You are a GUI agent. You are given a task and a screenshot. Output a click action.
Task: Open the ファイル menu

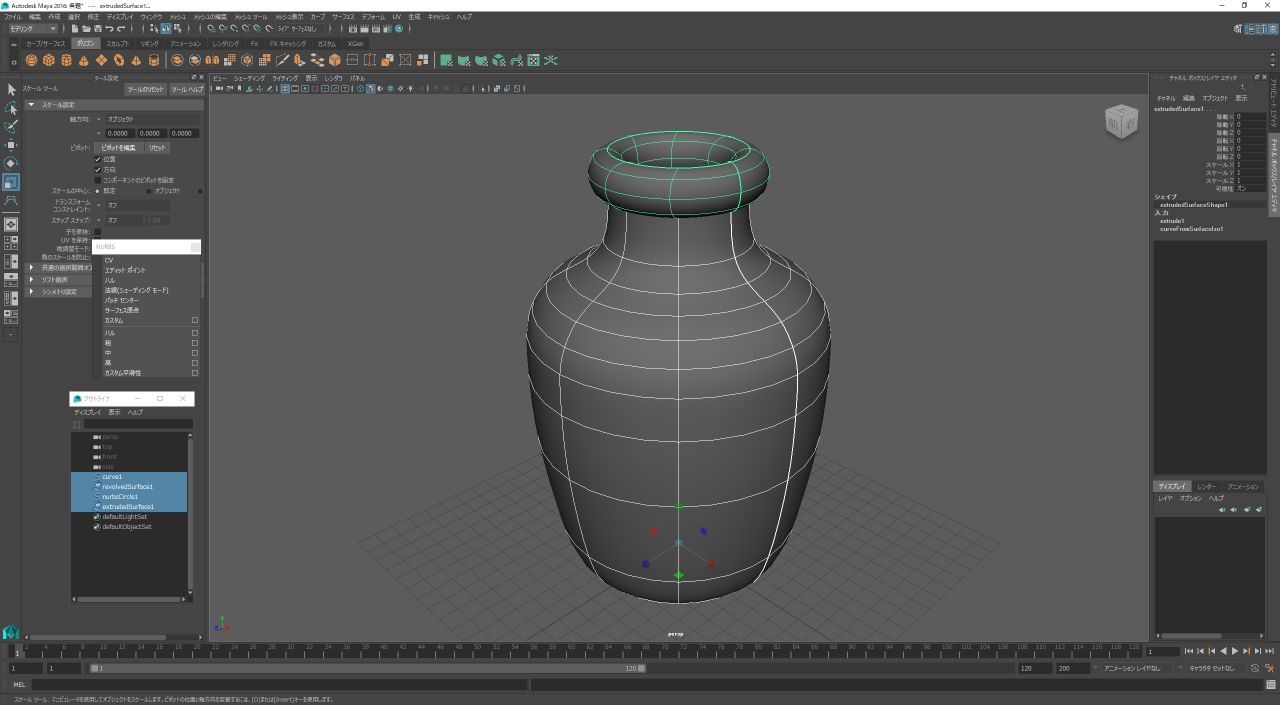click(x=13, y=17)
